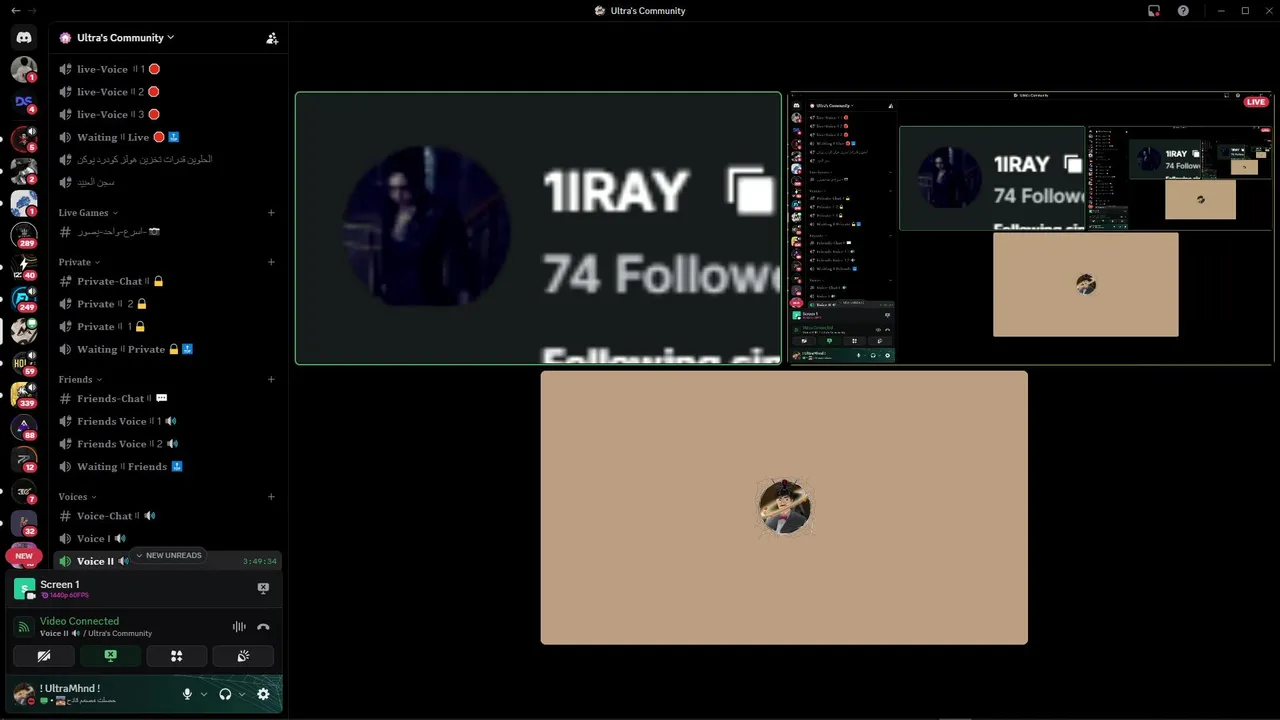Open Private-Chat text channel
Screen dimensions: 1280x720
click(167, 281)
